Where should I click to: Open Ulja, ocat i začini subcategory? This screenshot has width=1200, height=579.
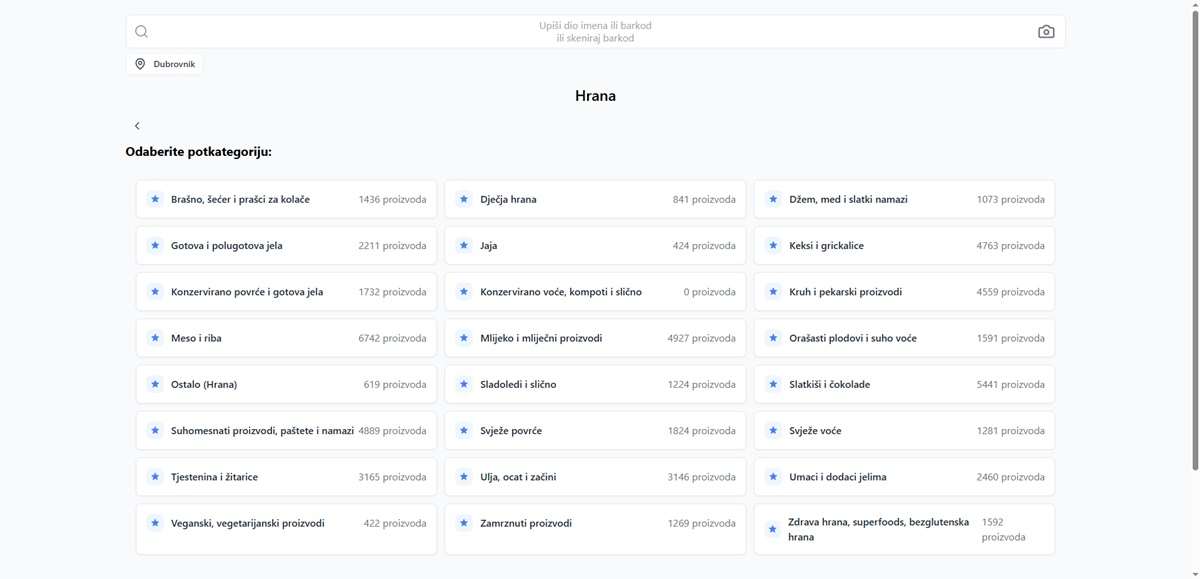tap(595, 477)
